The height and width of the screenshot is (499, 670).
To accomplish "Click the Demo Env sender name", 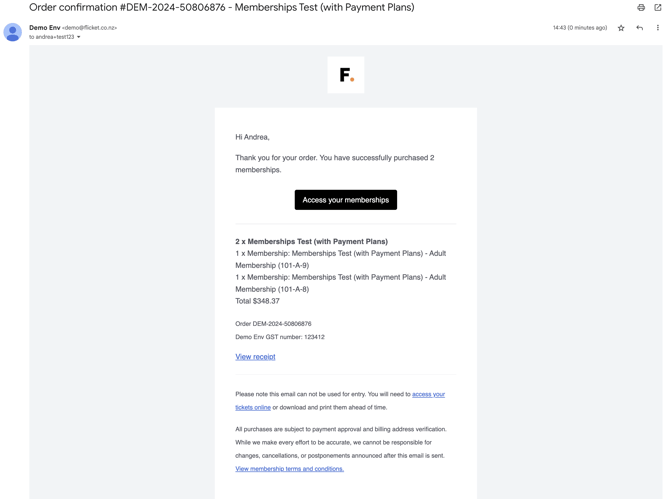I will click(44, 28).
